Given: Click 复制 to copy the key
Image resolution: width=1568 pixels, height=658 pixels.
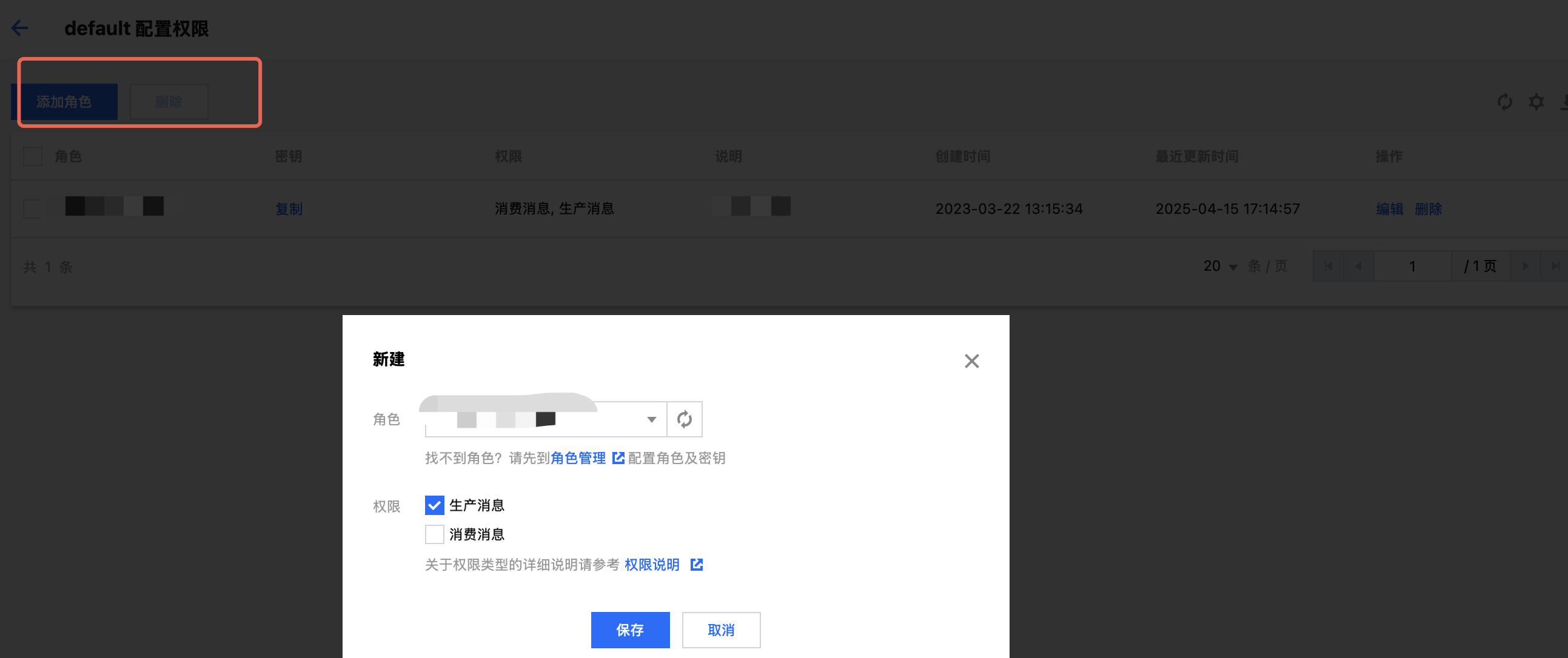Looking at the screenshot, I should coord(289,208).
